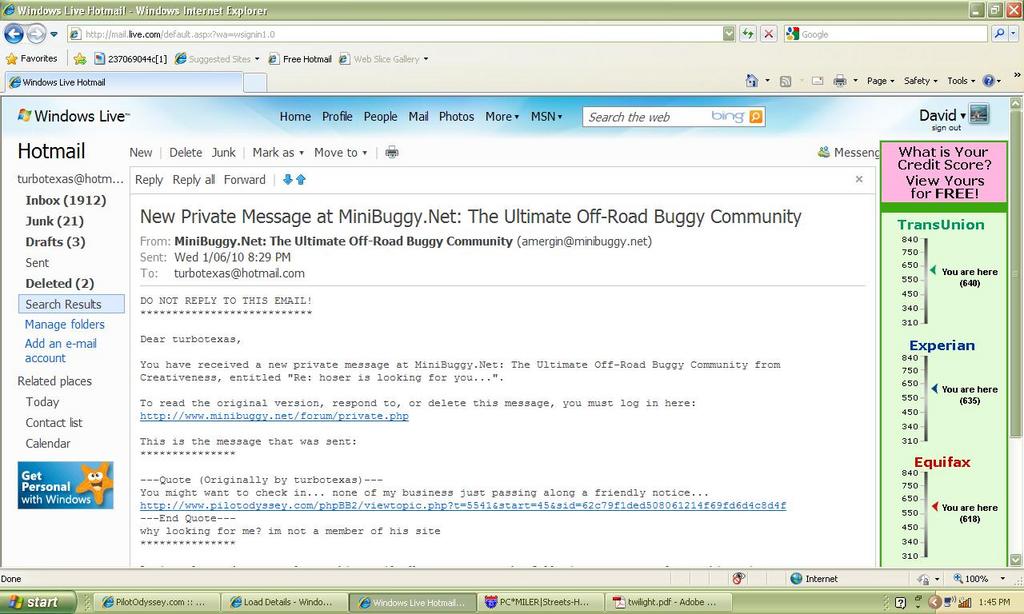Open the Safety menu dropdown

tap(920, 81)
